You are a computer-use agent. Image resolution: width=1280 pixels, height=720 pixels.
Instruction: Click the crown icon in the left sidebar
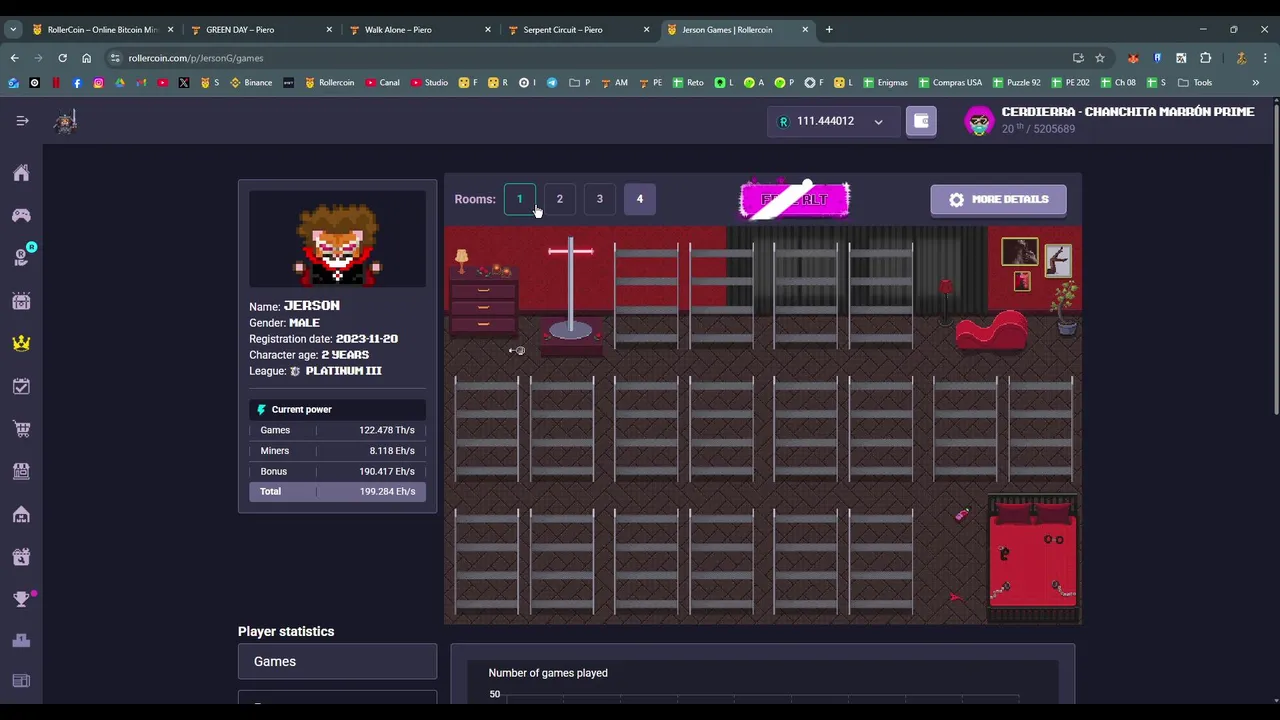[21, 343]
